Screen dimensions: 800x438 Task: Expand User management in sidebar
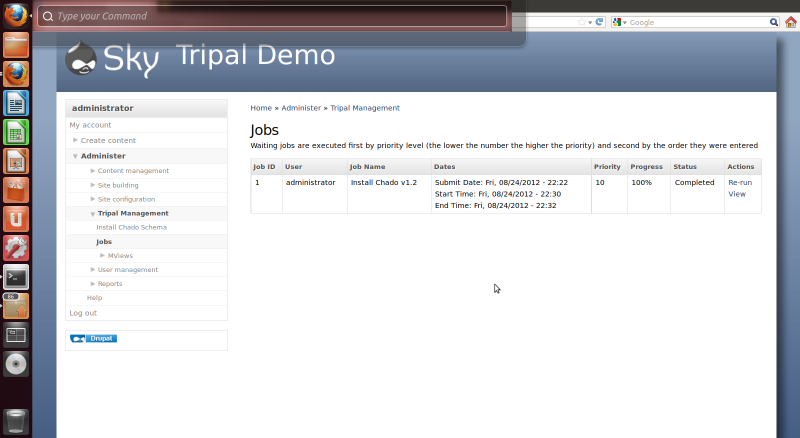click(93, 270)
